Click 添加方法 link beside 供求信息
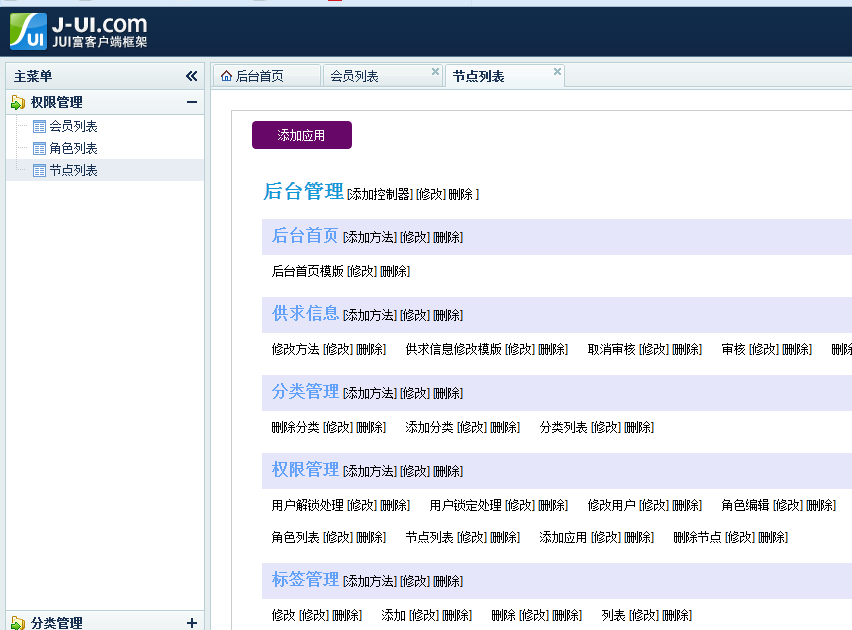The width and height of the screenshot is (852, 630). click(369, 315)
